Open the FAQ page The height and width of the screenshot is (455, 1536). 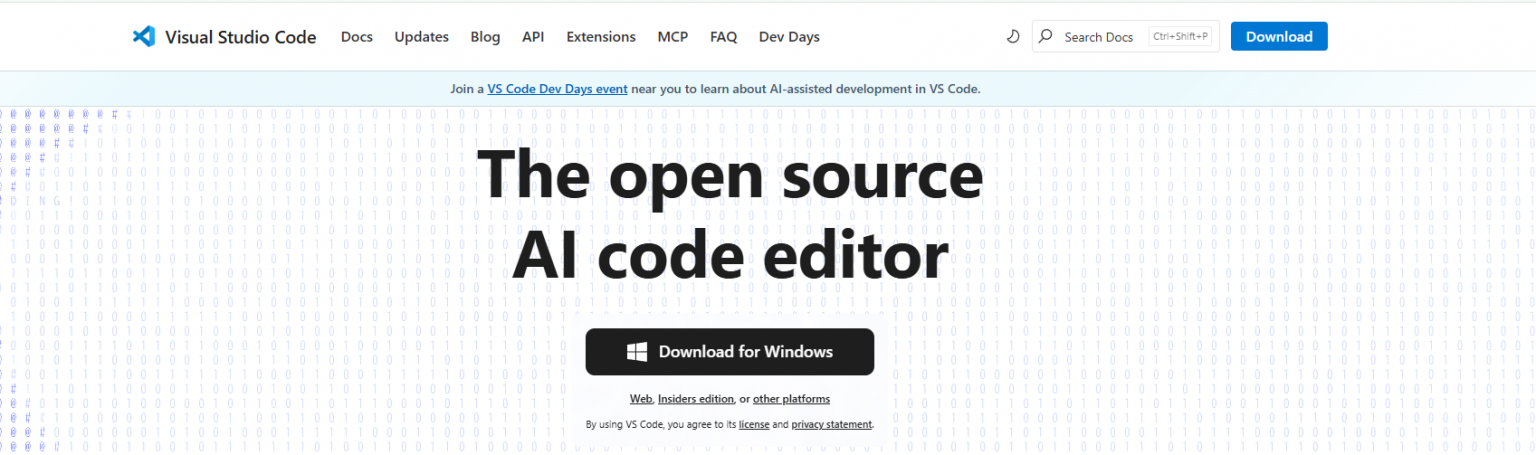(x=723, y=37)
